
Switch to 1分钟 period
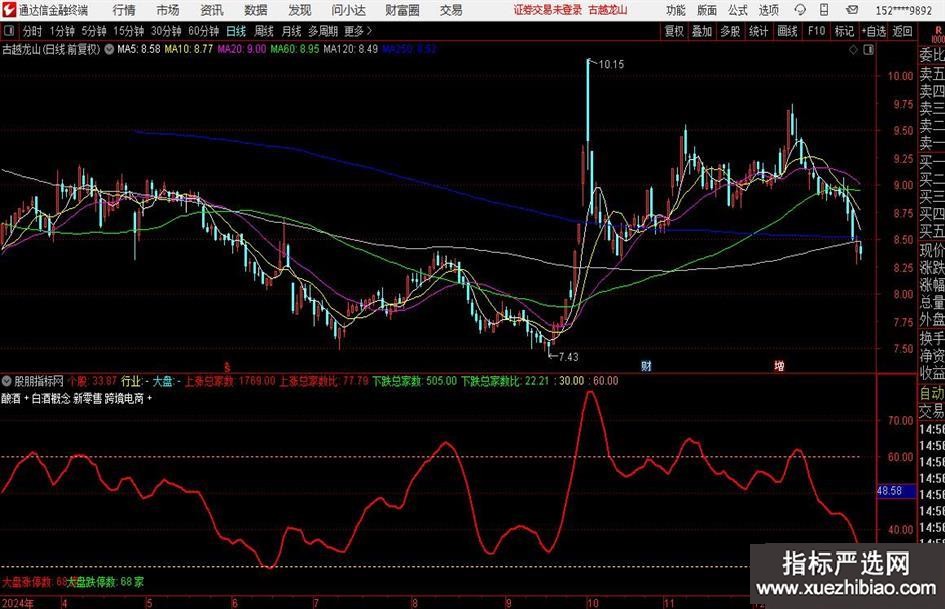pyautogui.click(x=62, y=31)
